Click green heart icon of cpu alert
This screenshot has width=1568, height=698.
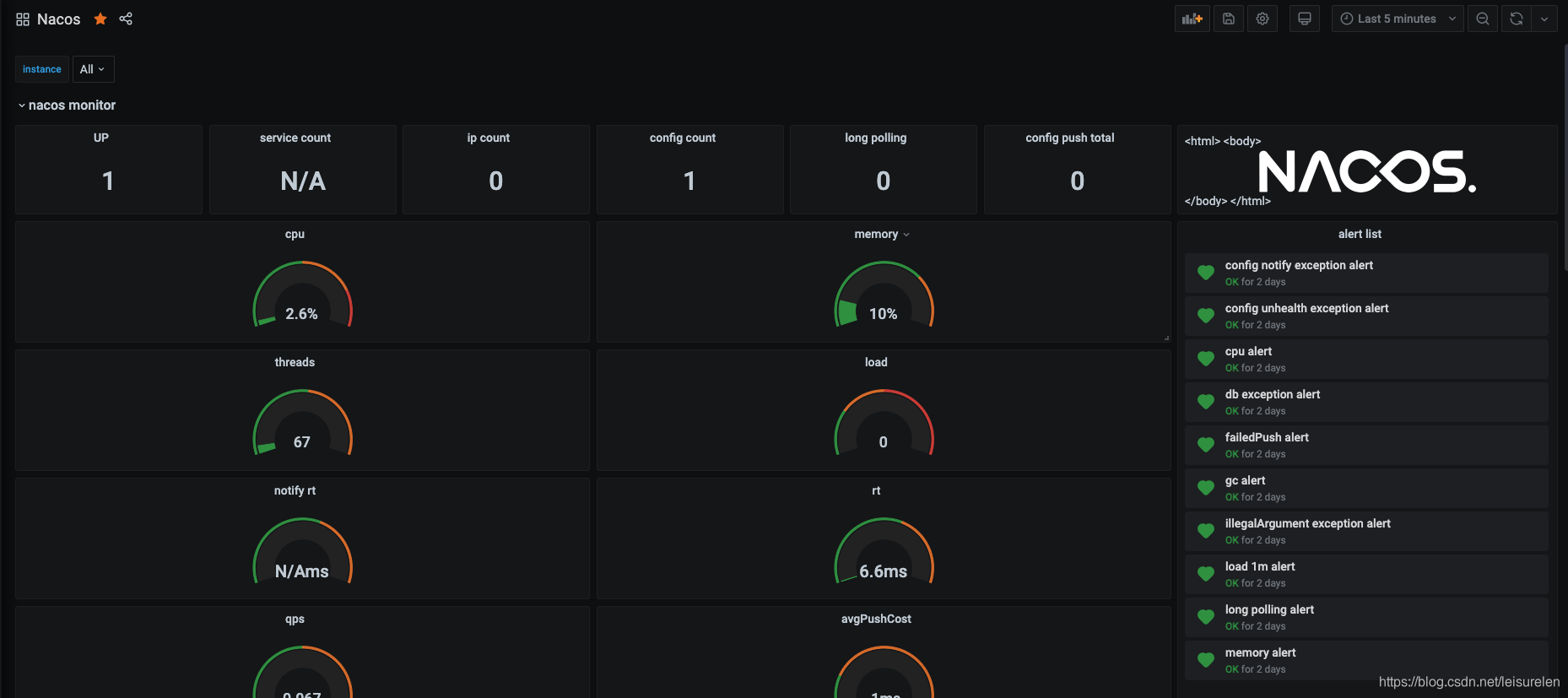coord(1206,359)
